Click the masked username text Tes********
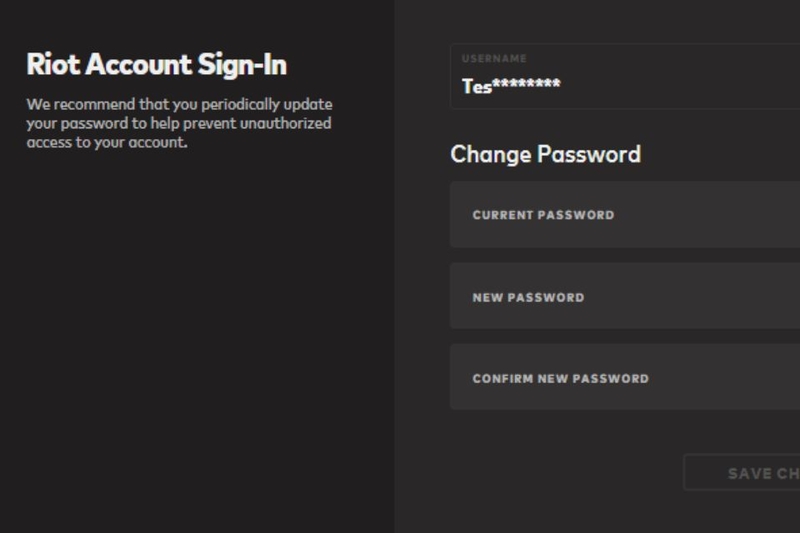 tap(510, 86)
